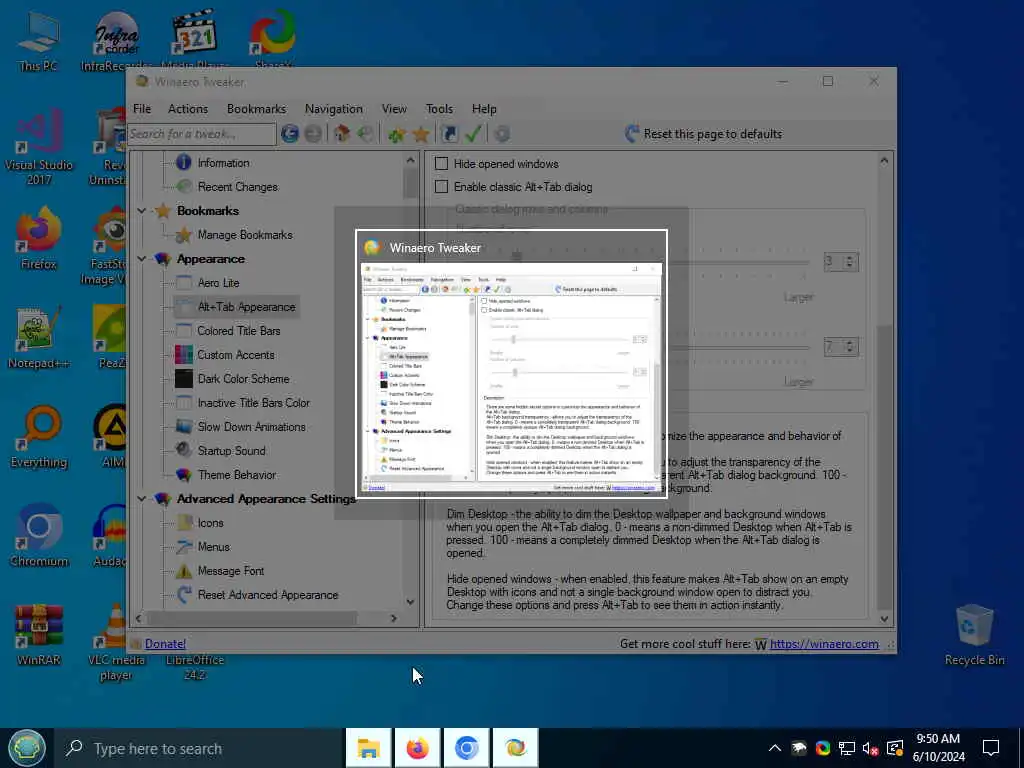Toggle Enable classic Alt+Tab dialog checkbox

coord(441,187)
